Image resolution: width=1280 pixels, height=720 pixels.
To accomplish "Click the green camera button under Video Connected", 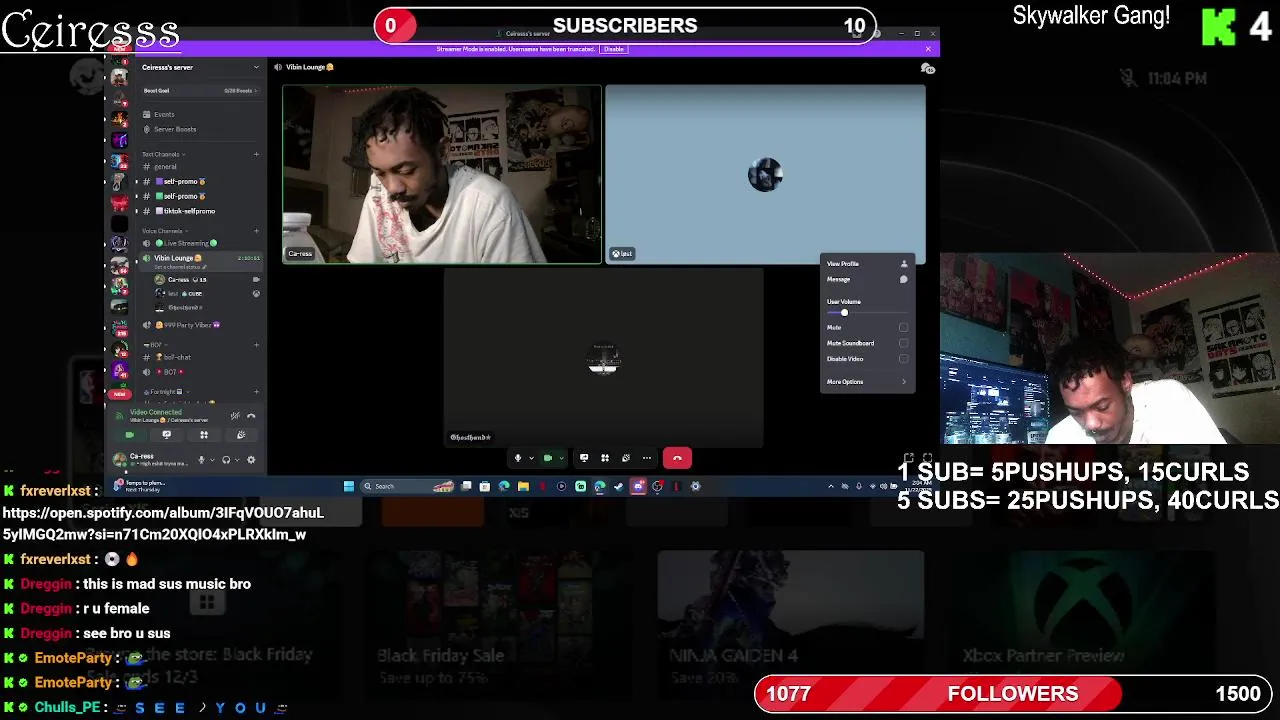I will 129,435.
